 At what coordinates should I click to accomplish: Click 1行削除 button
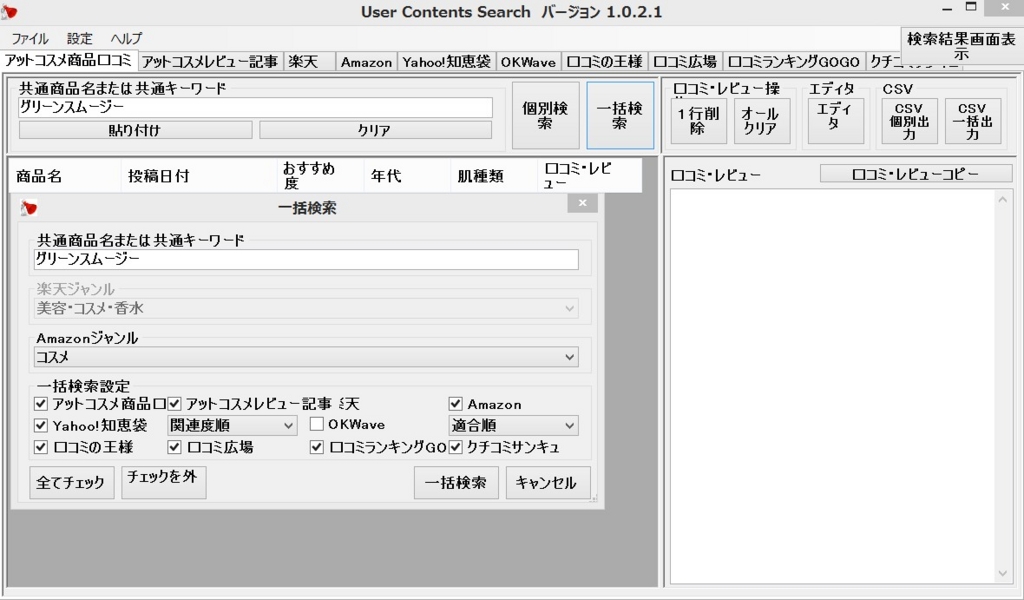pos(698,121)
